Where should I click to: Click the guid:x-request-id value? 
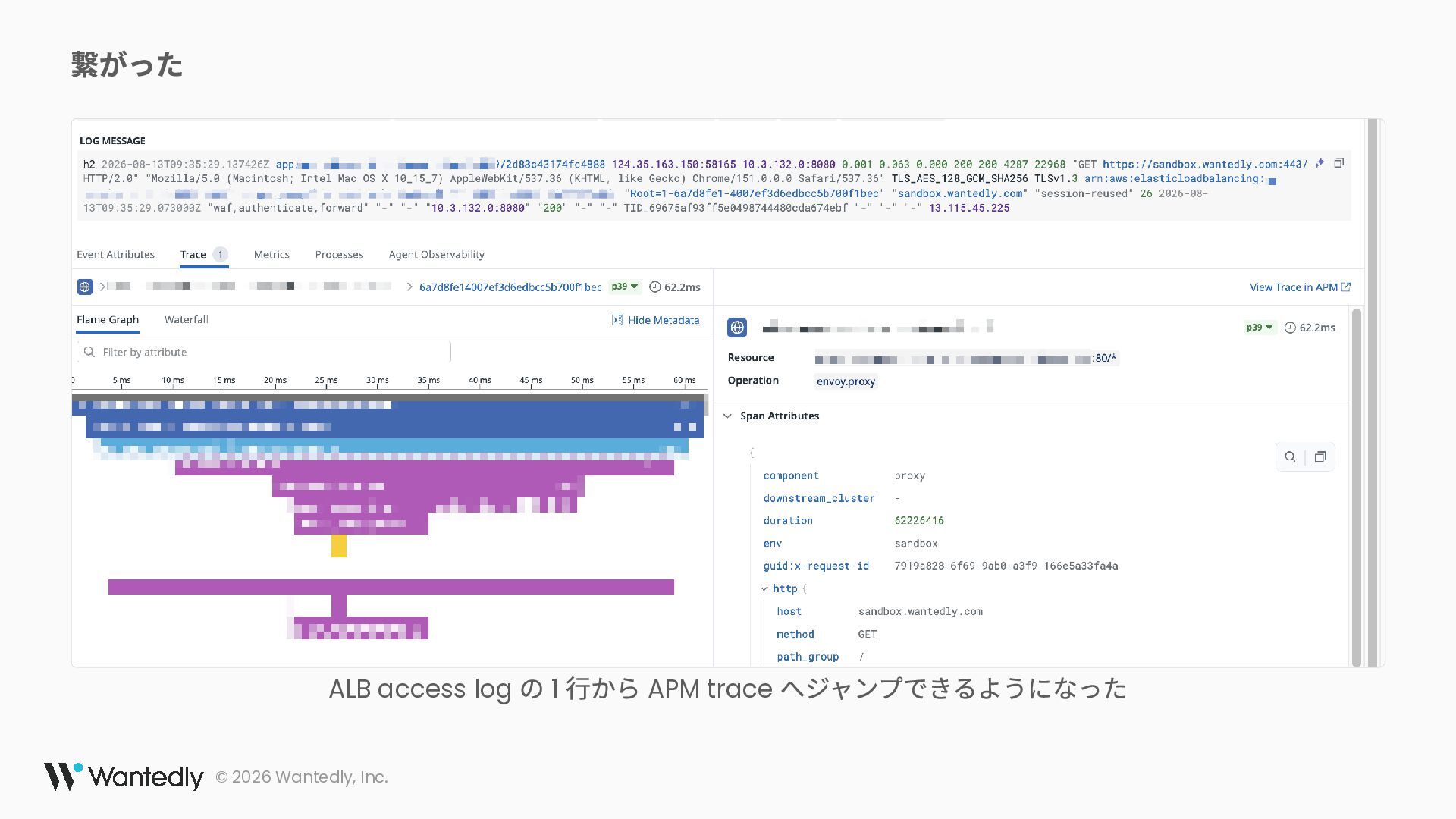(1006, 566)
